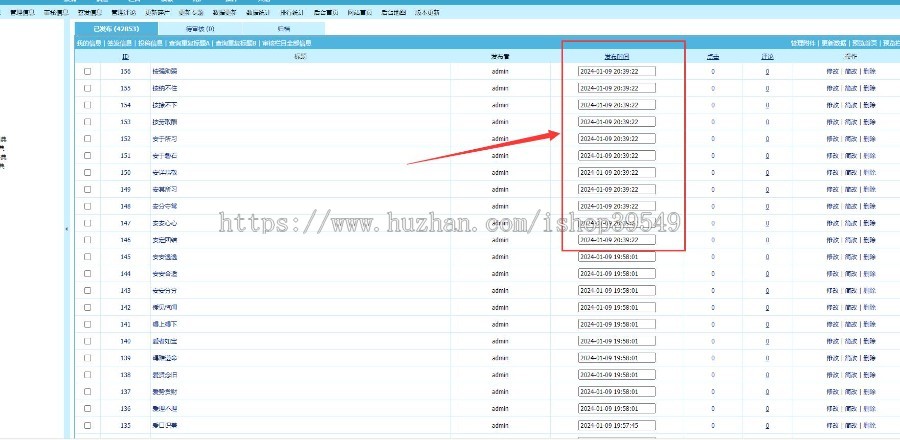This screenshot has width=900, height=440.
Task: Mark the checkbox for row ID 145
Action: (x=87, y=256)
